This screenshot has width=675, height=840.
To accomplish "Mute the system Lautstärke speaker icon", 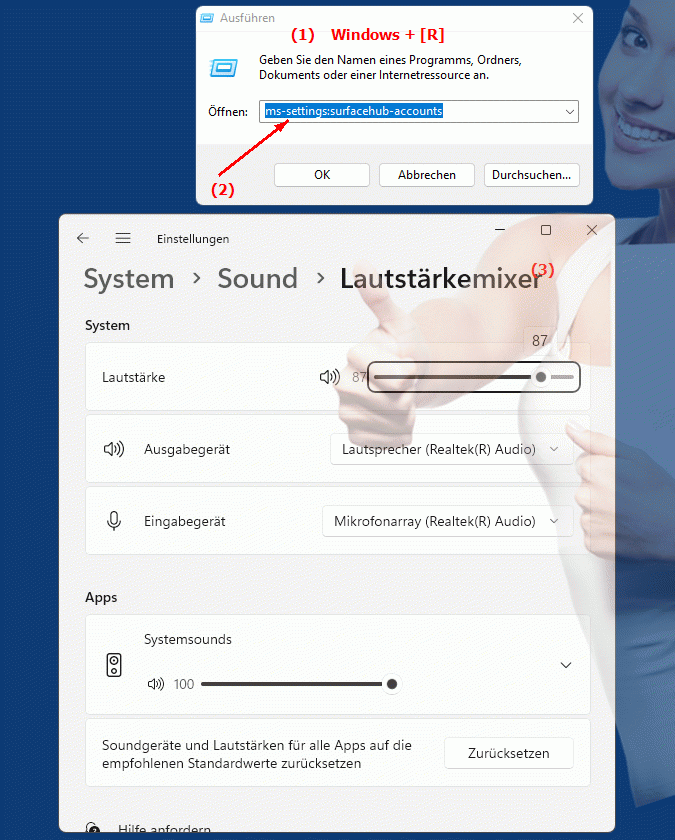I will click(329, 377).
